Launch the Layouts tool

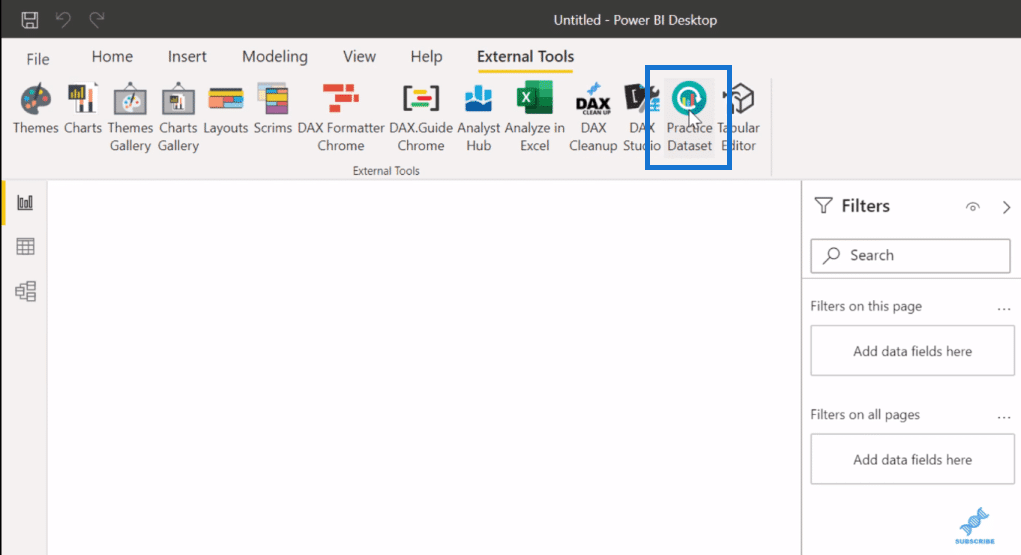225,109
